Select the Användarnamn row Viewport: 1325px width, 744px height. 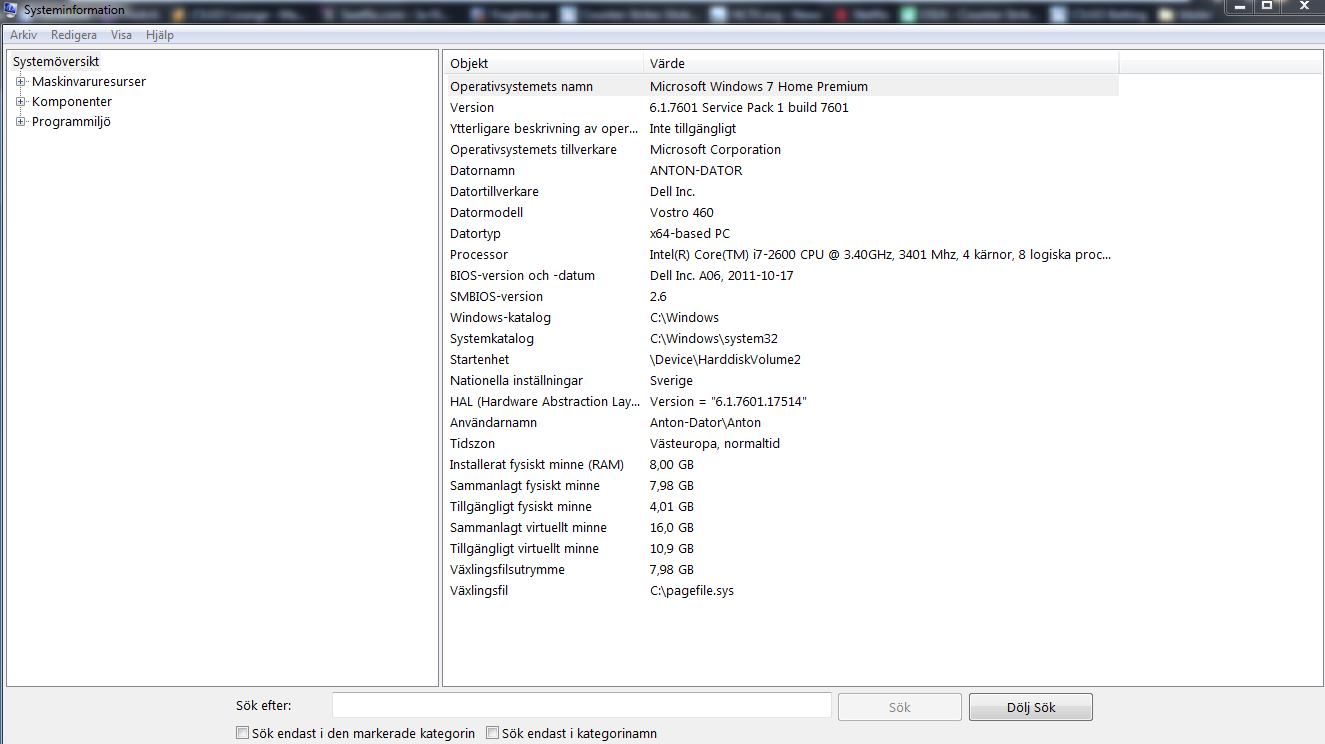tap(781, 423)
